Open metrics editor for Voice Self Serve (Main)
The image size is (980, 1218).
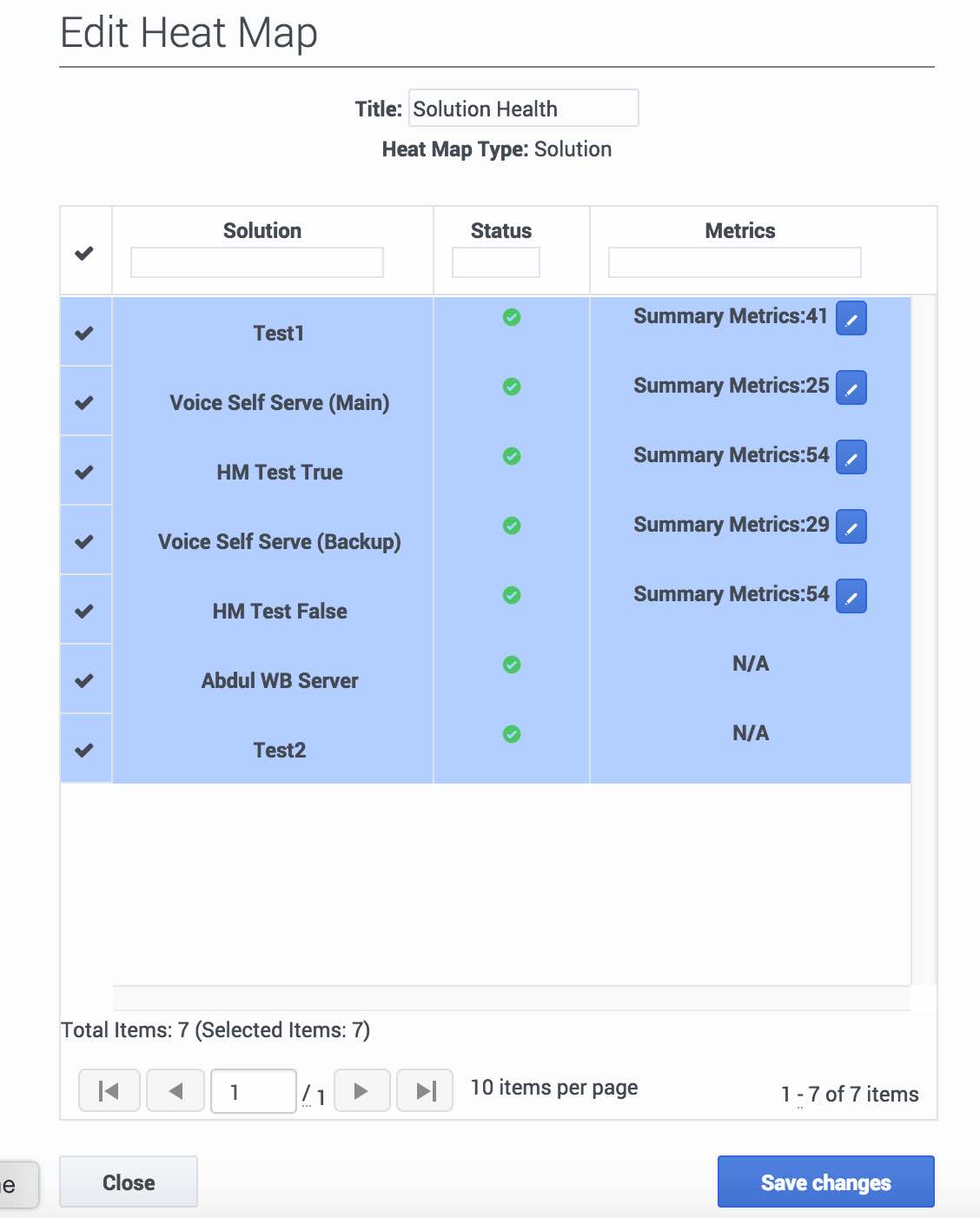click(851, 388)
